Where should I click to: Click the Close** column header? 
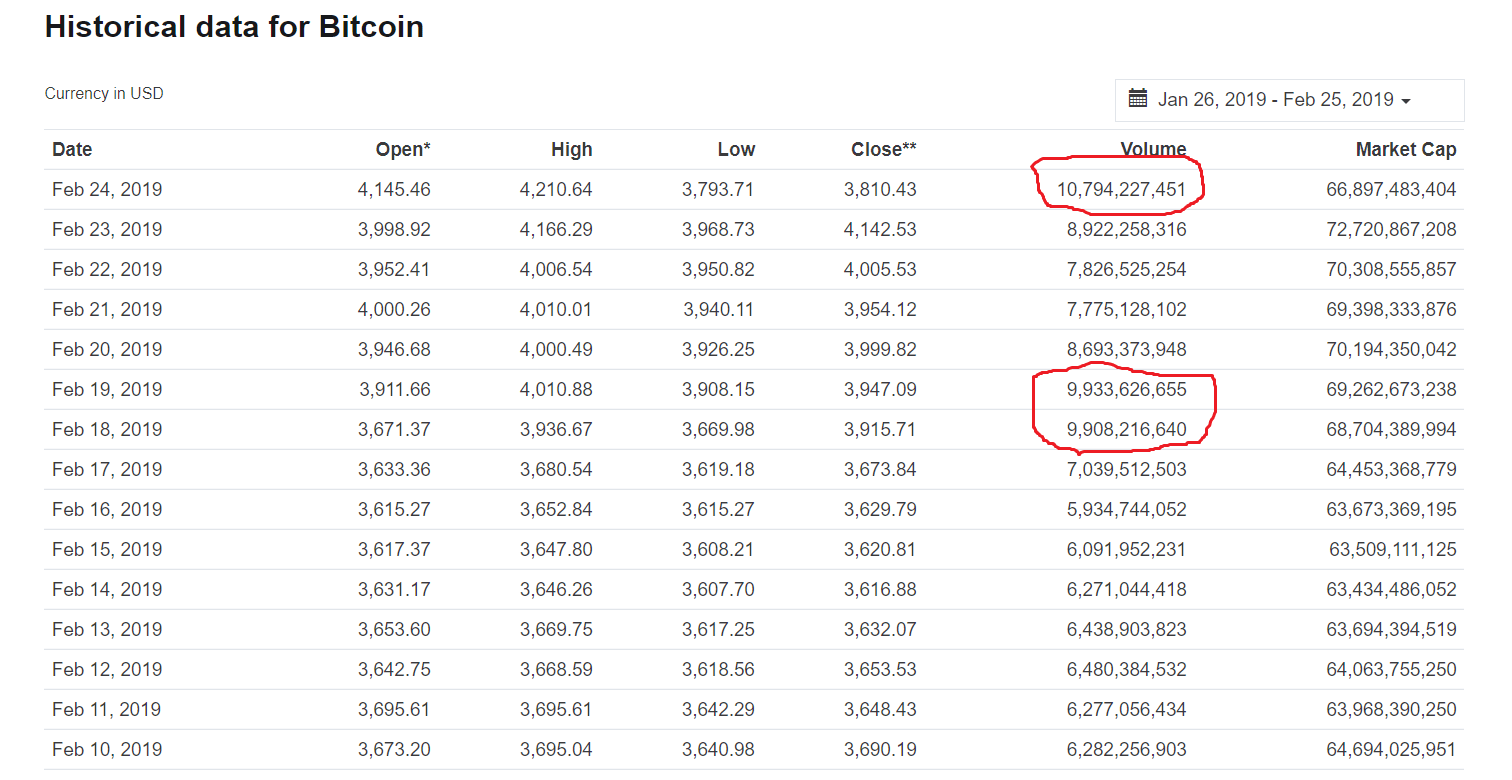[x=884, y=149]
